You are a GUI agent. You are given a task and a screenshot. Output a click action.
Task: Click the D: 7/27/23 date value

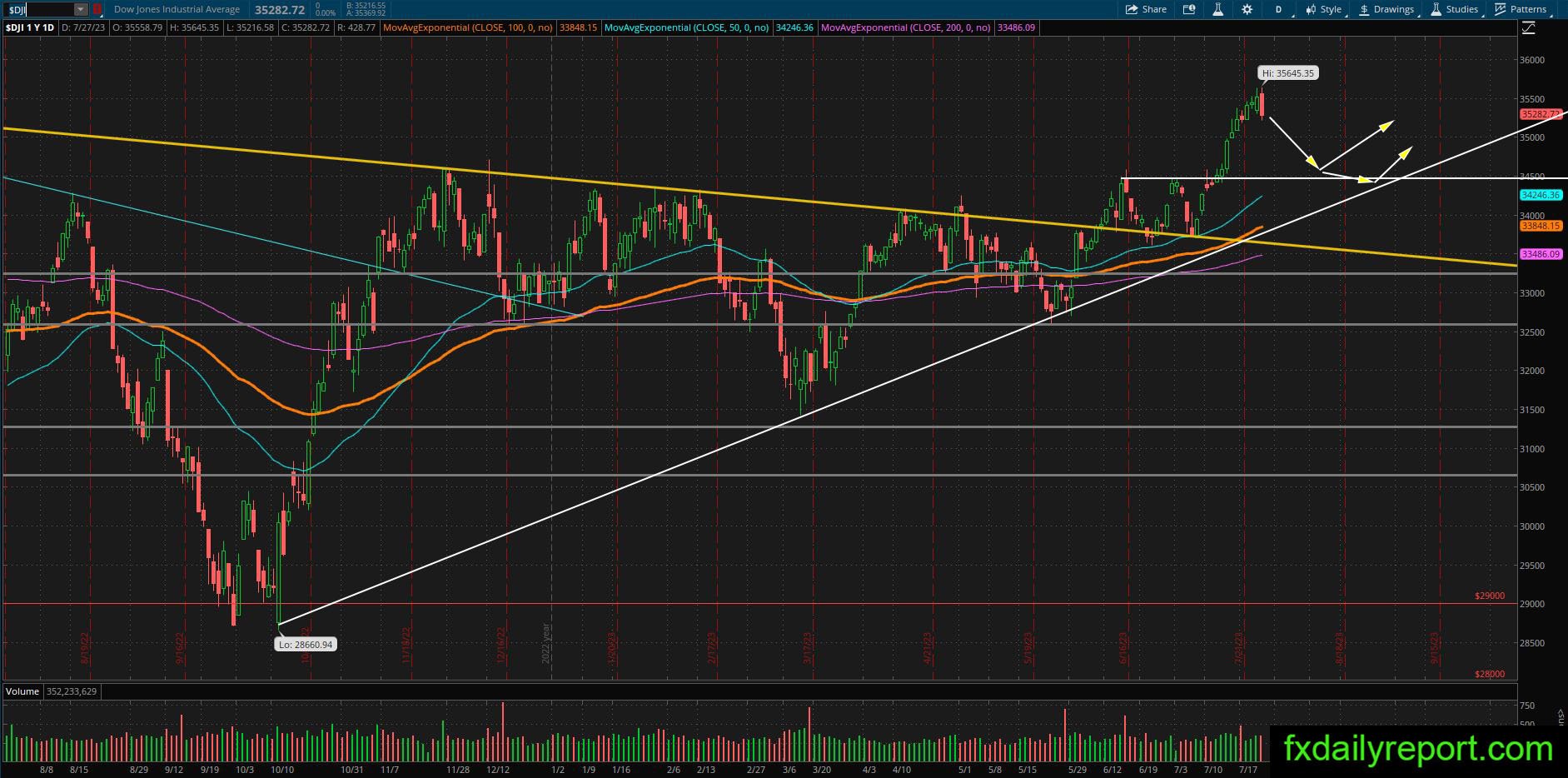point(85,27)
